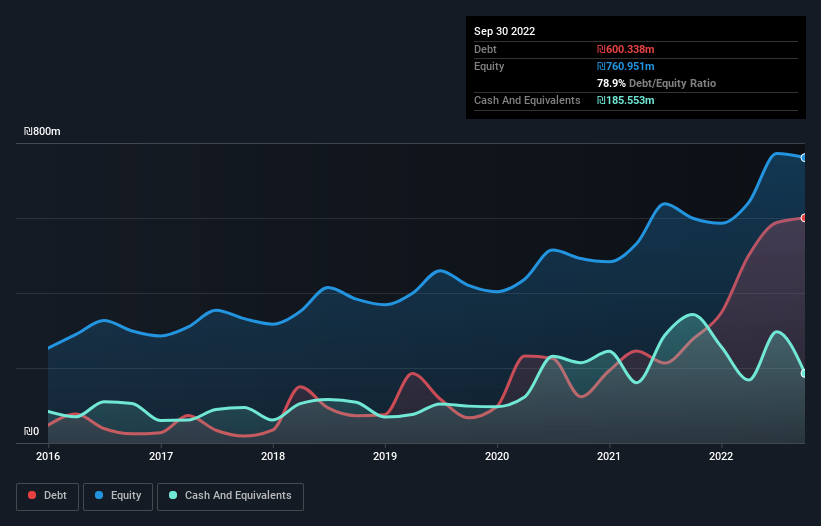Click the ₪800m y-axis label
Screen dimensions: 821x526
point(42,131)
